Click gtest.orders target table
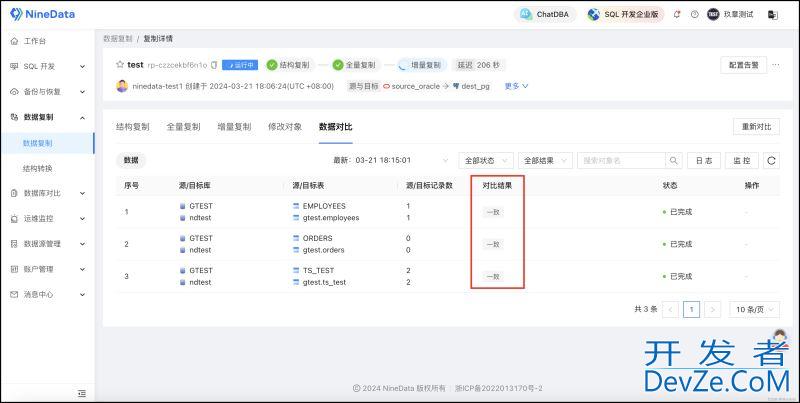 pyautogui.click(x=323, y=250)
